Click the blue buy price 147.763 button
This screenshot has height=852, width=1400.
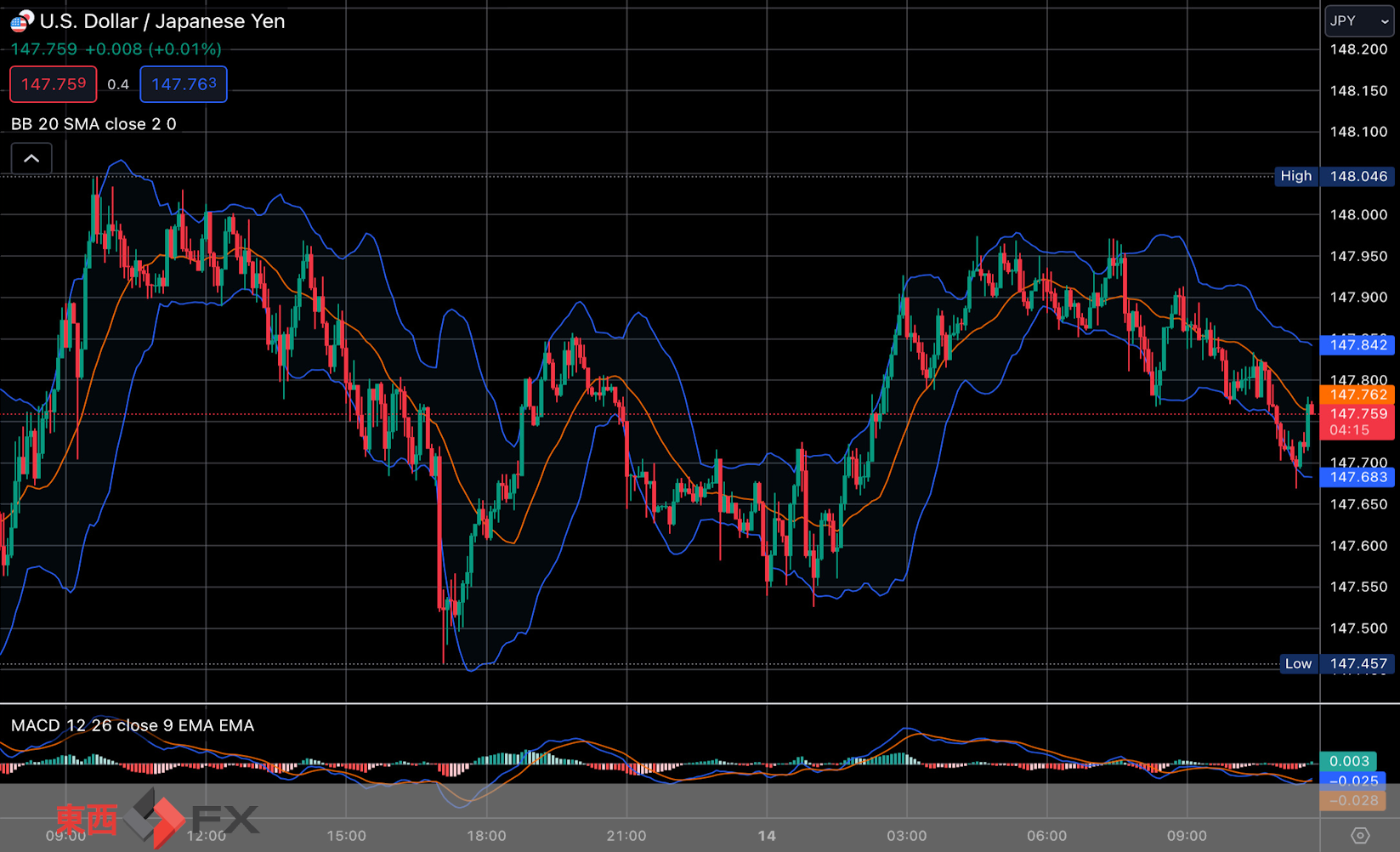(x=184, y=84)
